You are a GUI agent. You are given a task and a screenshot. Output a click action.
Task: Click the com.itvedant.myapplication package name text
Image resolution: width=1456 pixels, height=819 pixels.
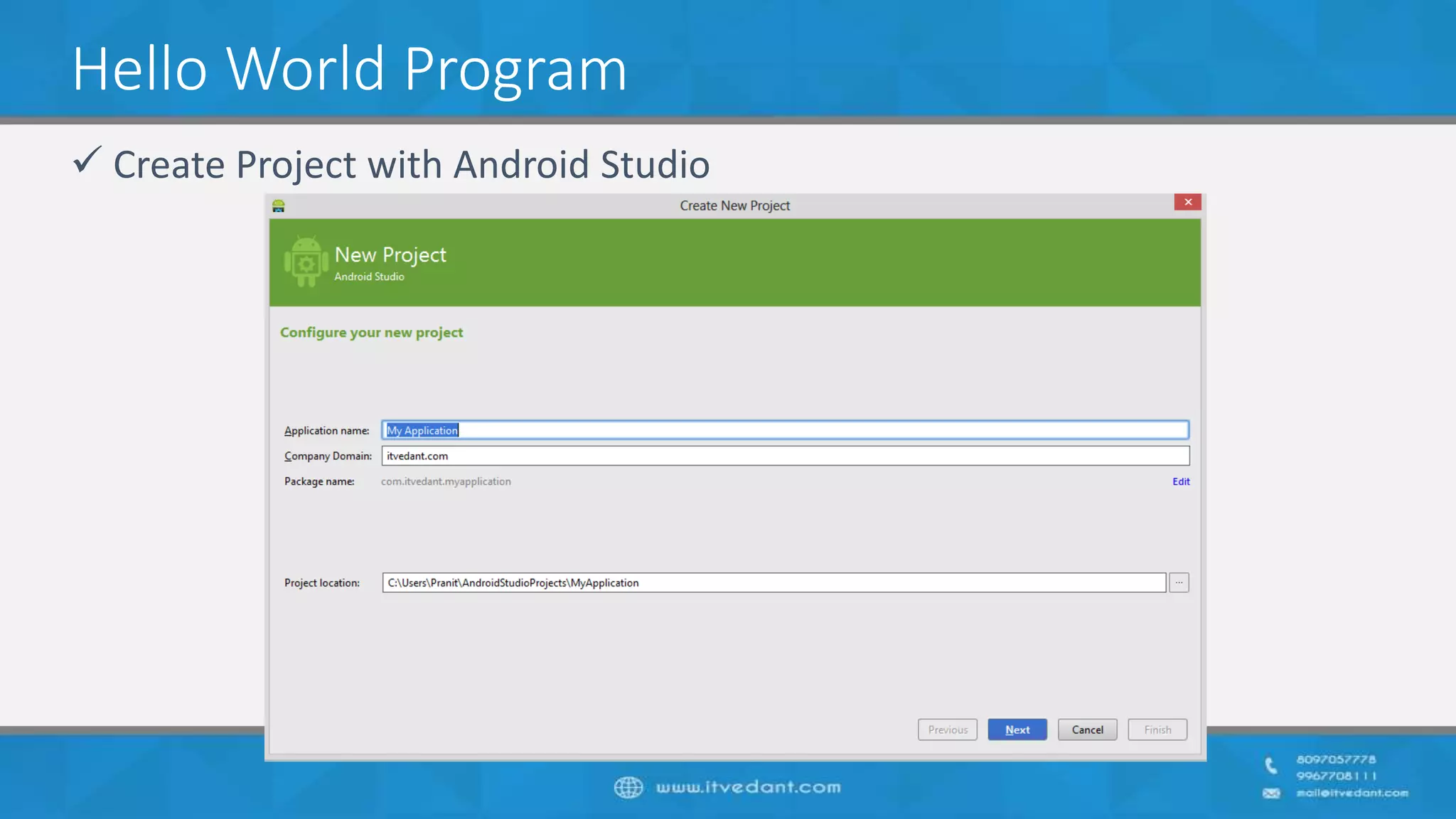point(446,481)
